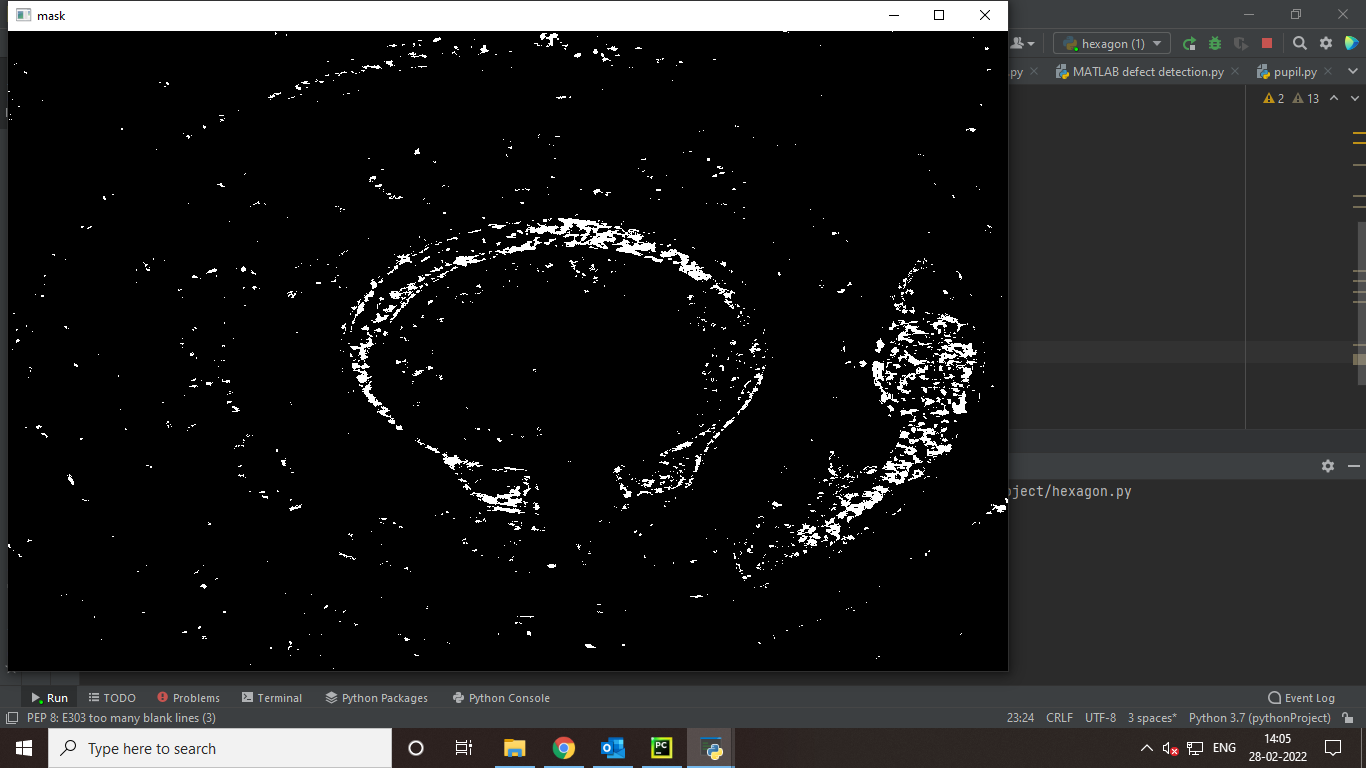Hide the Run tool window with minus
This screenshot has width=1366, height=768.
(x=1354, y=466)
